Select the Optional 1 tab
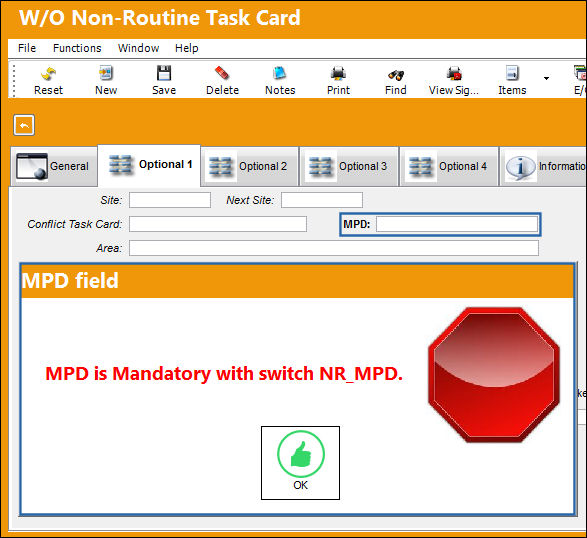The image size is (587, 538). (149, 165)
